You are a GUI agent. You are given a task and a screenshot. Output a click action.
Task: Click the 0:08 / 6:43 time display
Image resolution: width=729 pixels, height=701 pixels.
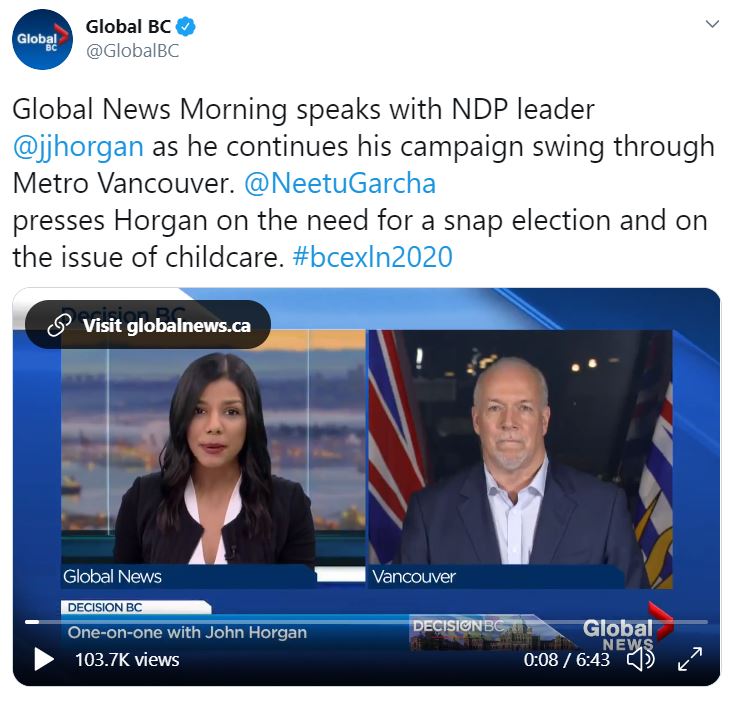[566, 660]
